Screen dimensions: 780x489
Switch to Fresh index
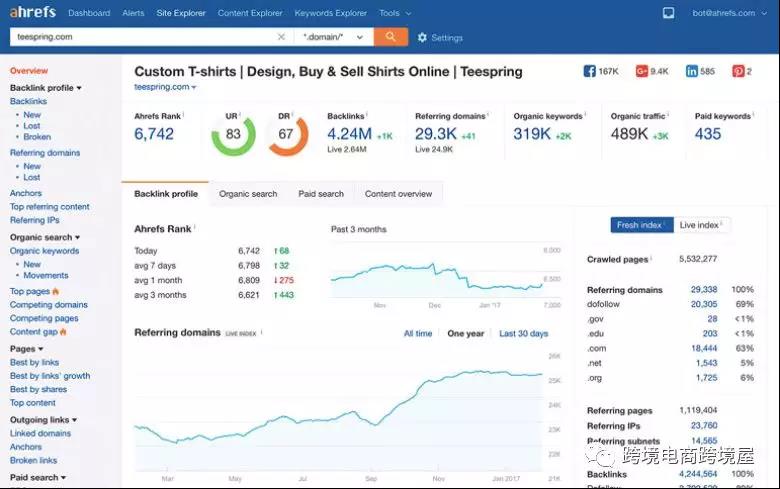[642, 225]
